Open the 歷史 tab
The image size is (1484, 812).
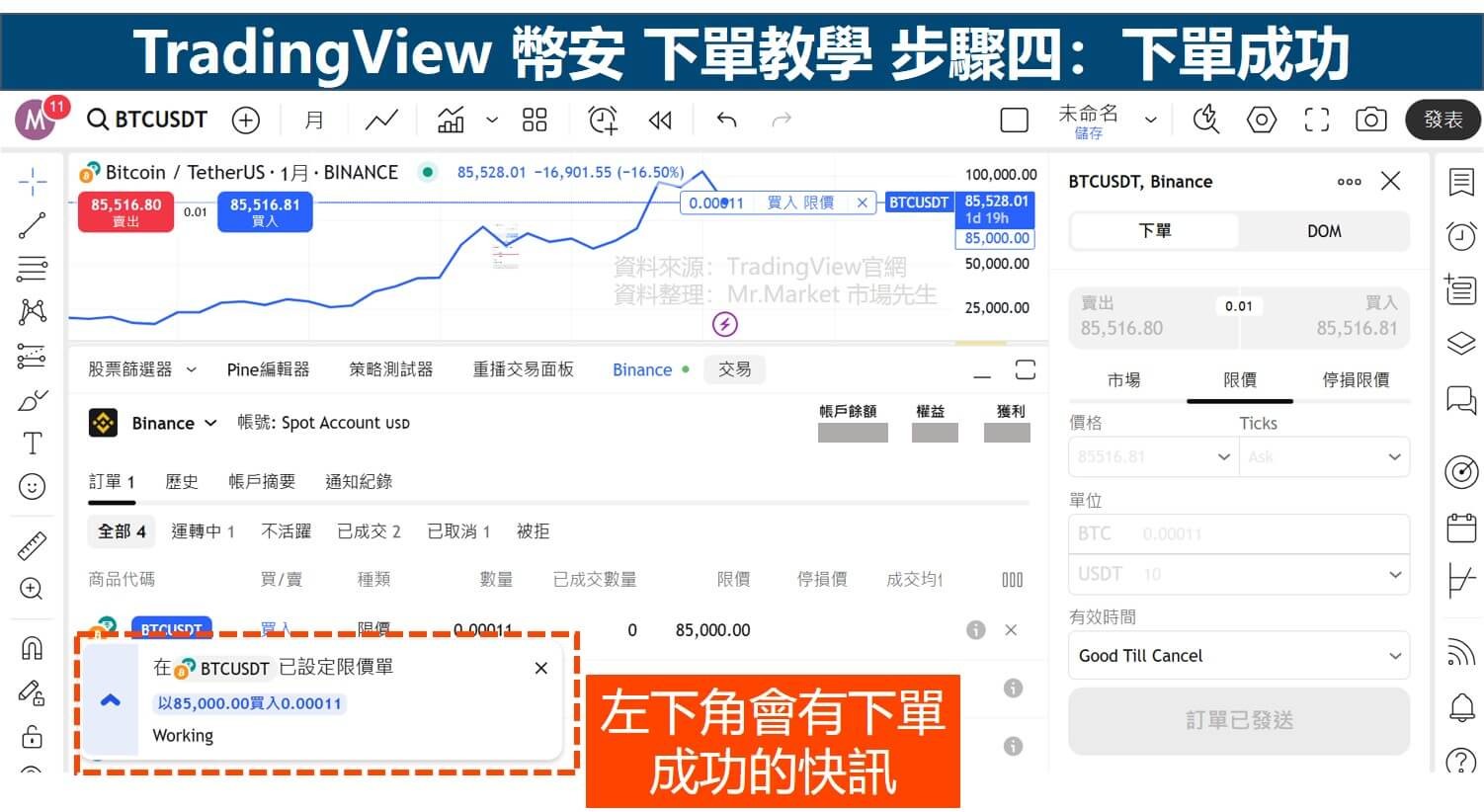pos(181,482)
